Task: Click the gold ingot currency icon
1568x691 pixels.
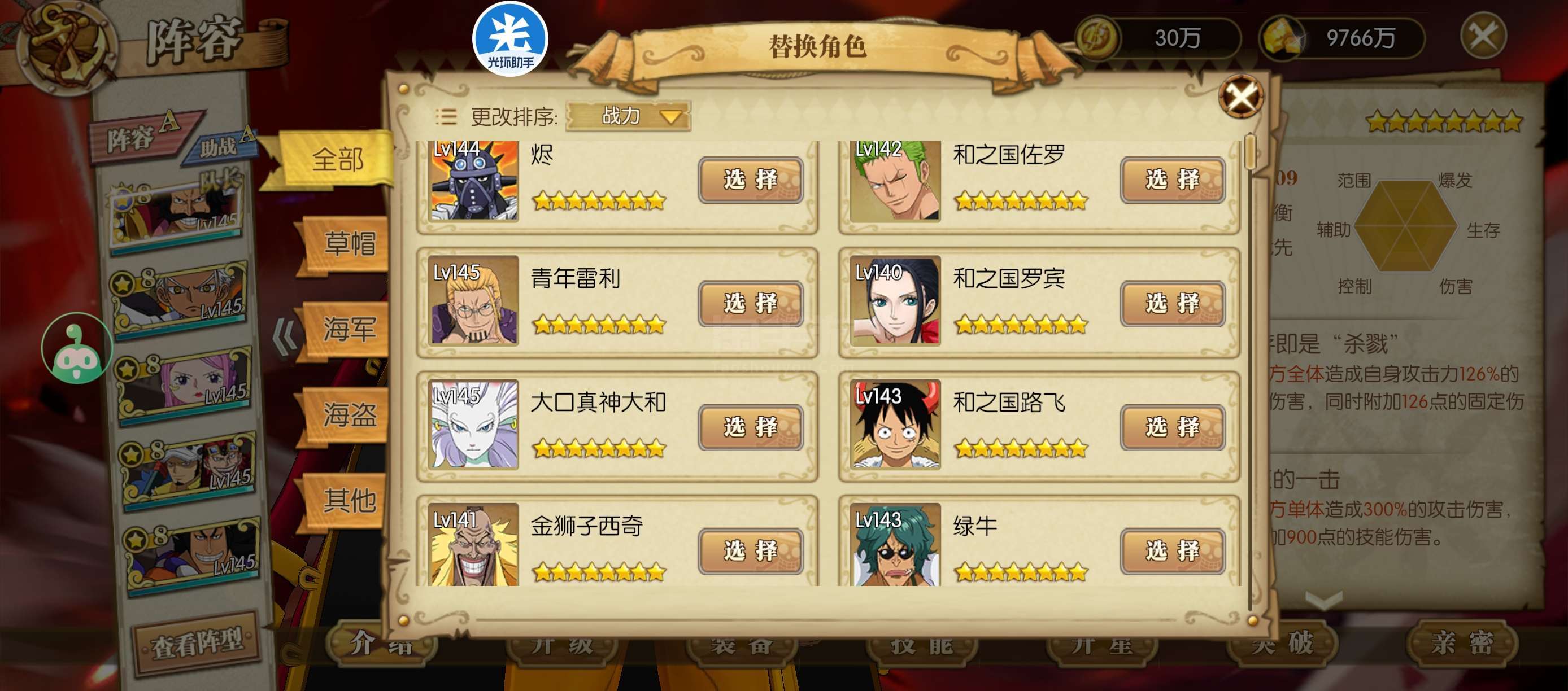Action: (1283, 38)
